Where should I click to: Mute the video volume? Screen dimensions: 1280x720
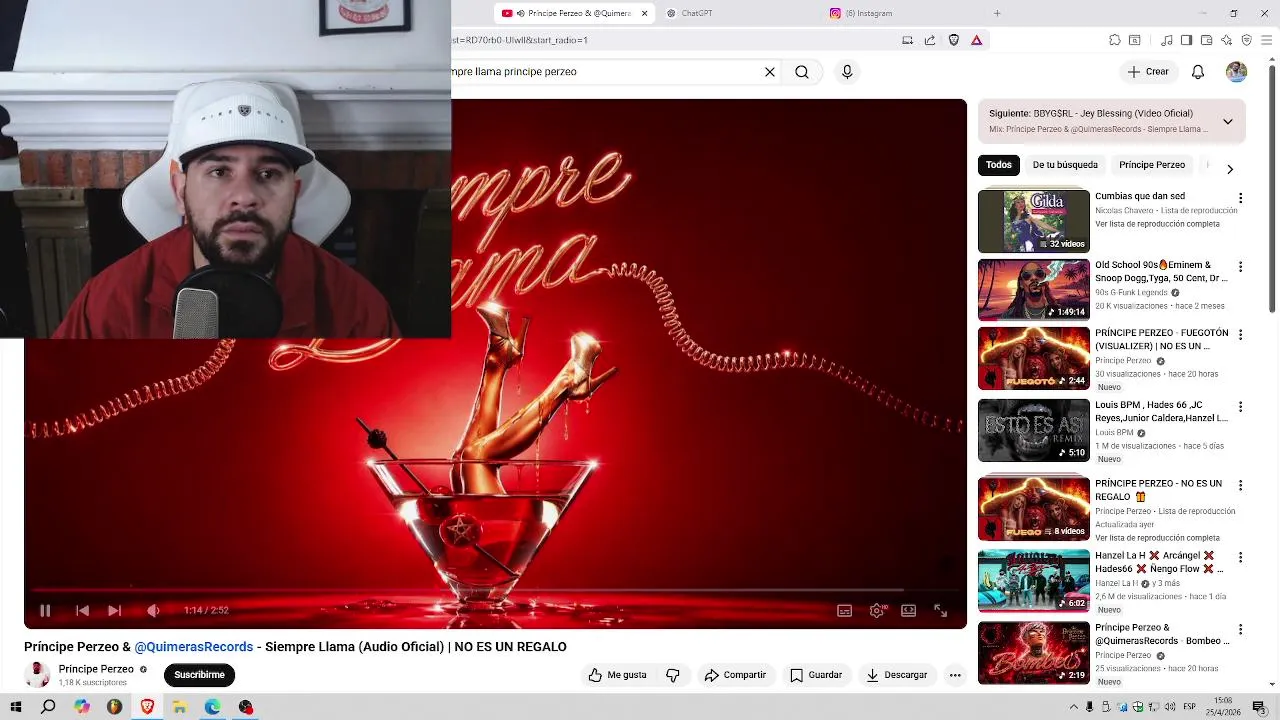point(153,610)
